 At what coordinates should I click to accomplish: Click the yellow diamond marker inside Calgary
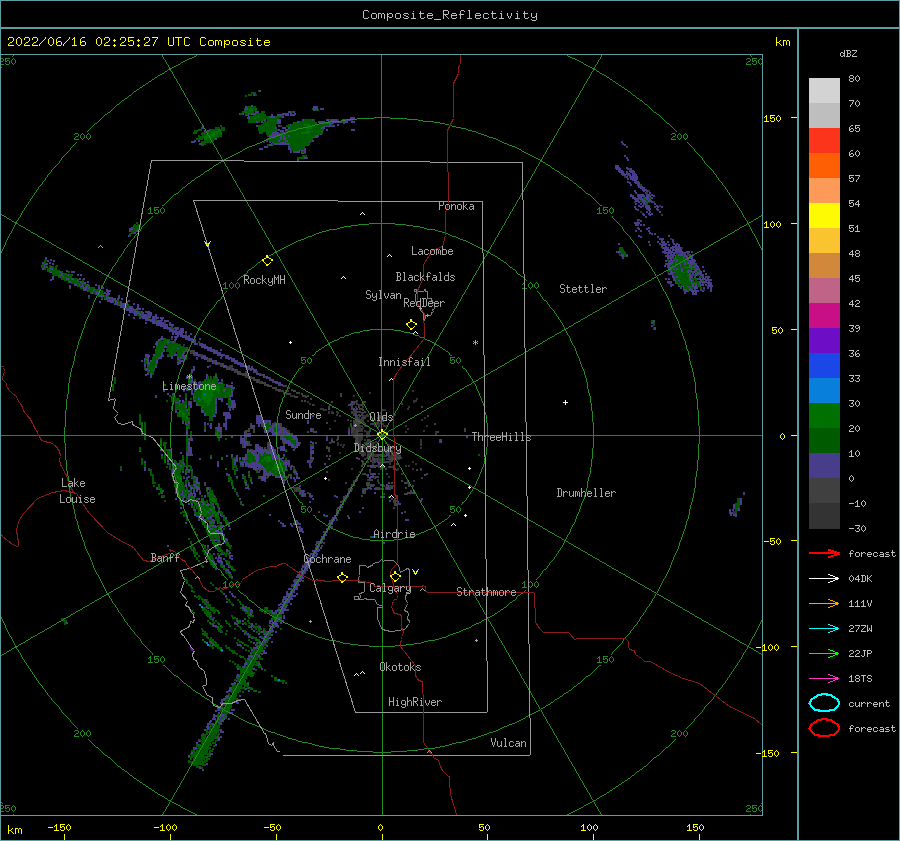tap(395, 576)
